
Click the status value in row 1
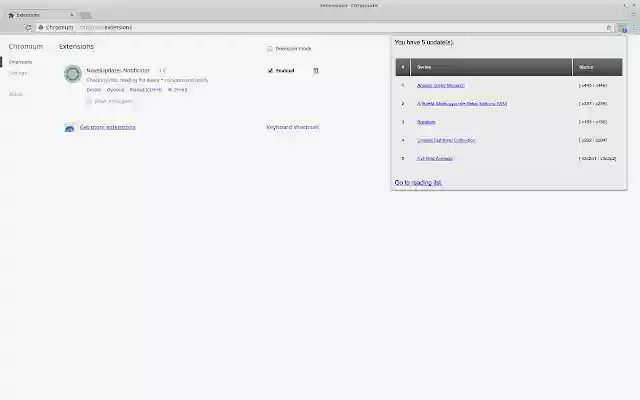click(x=593, y=86)
